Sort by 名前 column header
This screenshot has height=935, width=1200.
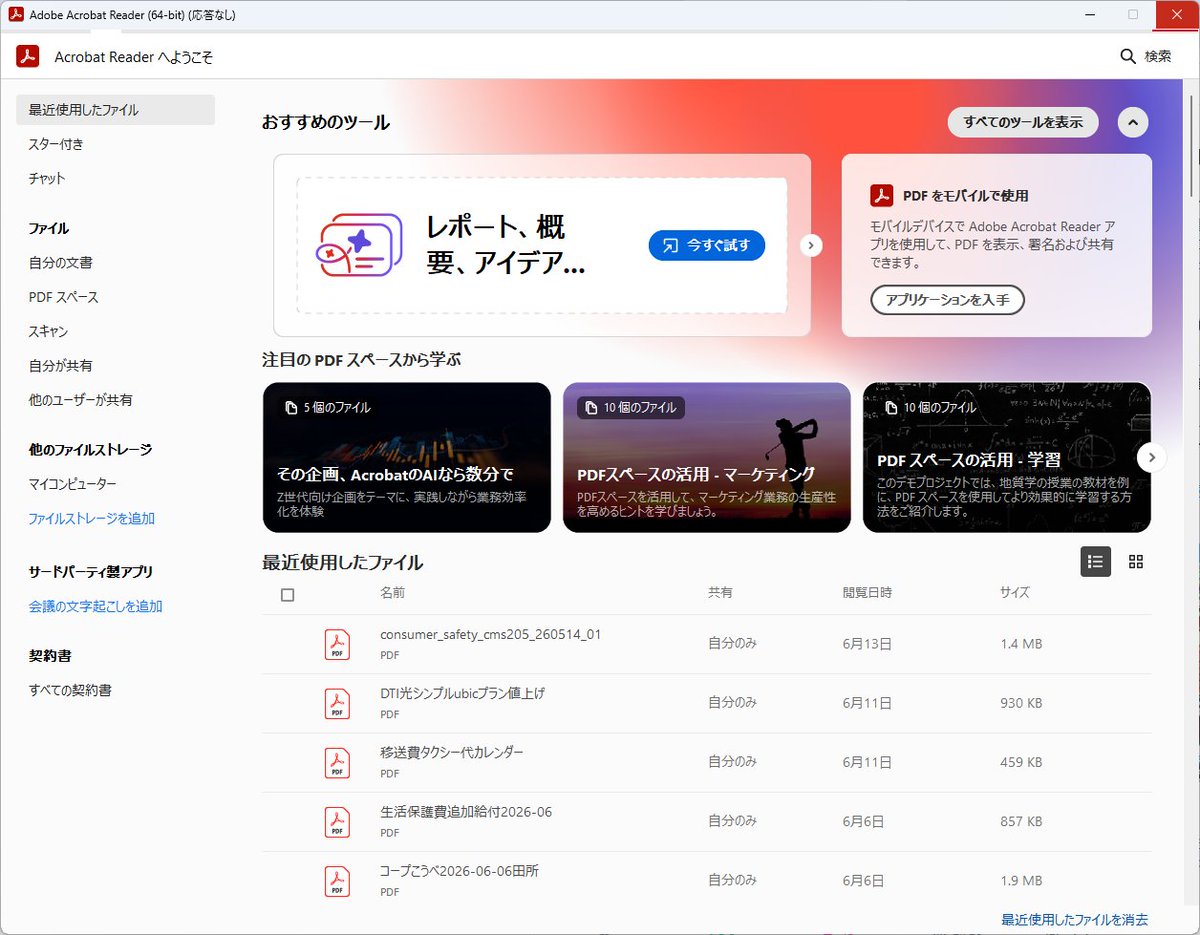coord(392,593)
